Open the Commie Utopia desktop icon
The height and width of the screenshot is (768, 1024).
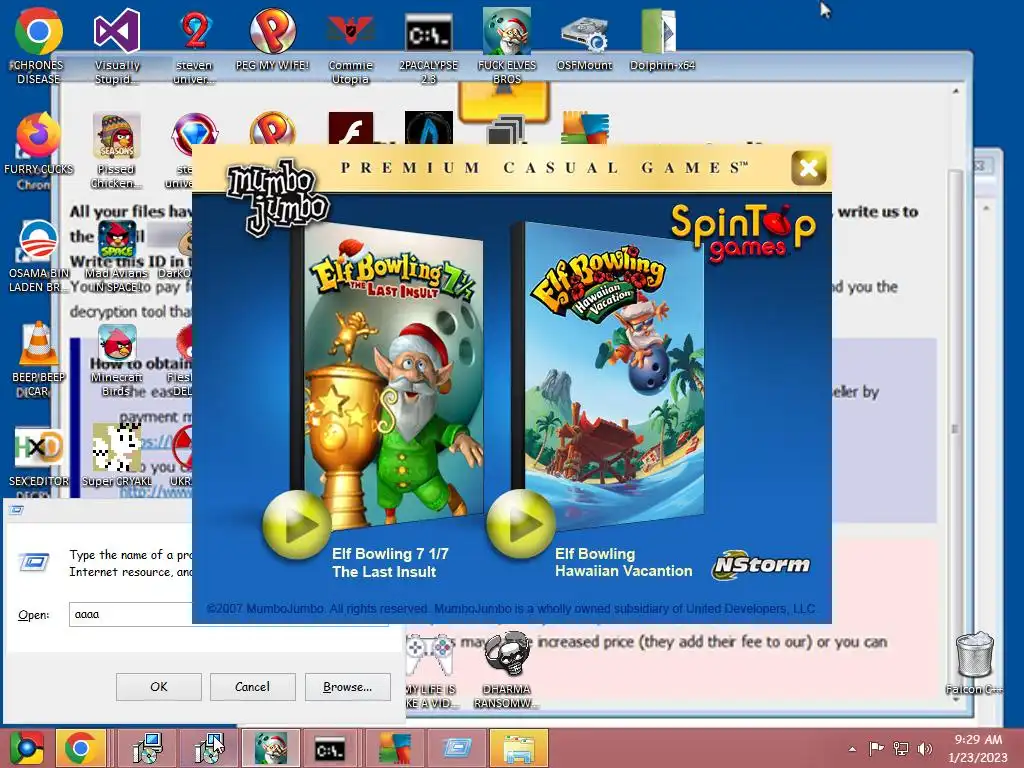[x=351, y=31]
